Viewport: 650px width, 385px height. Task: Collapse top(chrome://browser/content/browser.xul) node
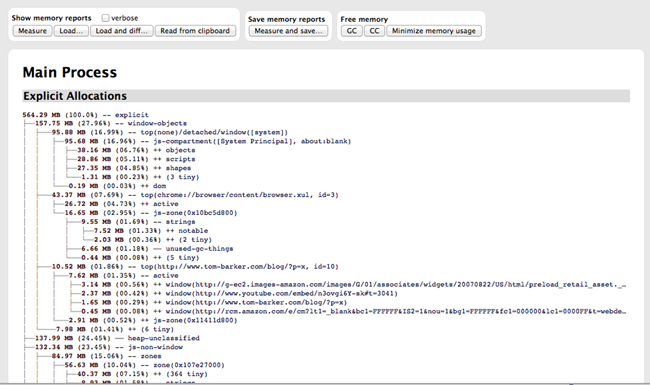(x=195, y=195)
